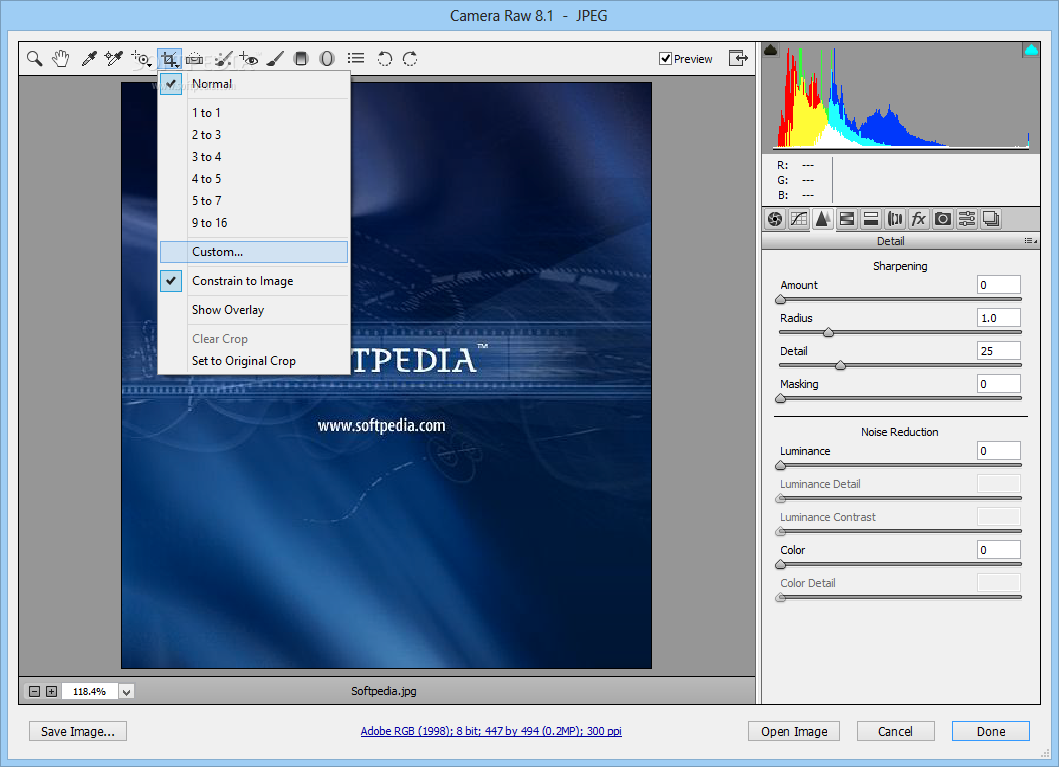The width and height of the screenshot is (1059, 767).
Task: Toggle Show Overlay menu option
Action: click(254, 310)
